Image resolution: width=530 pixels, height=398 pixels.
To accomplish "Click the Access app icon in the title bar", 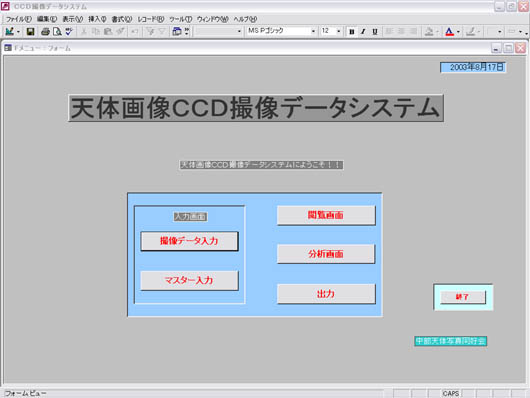I will click(5, 6).
